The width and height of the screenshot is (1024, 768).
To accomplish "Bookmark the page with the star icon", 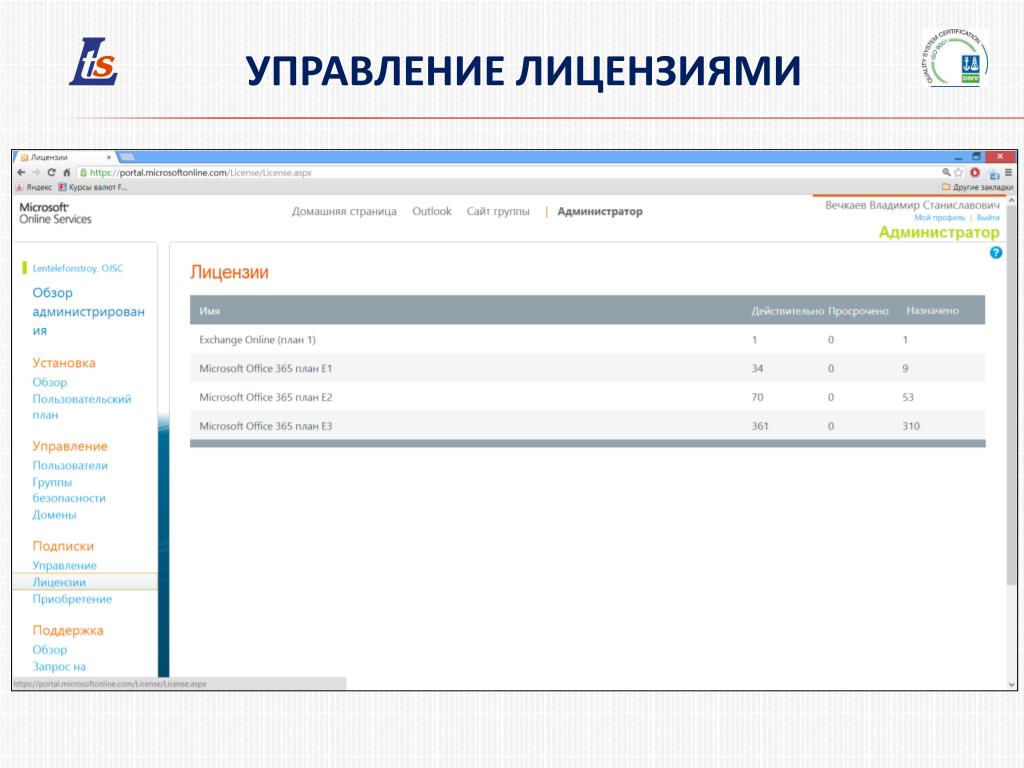I will (x=958, y=172).
